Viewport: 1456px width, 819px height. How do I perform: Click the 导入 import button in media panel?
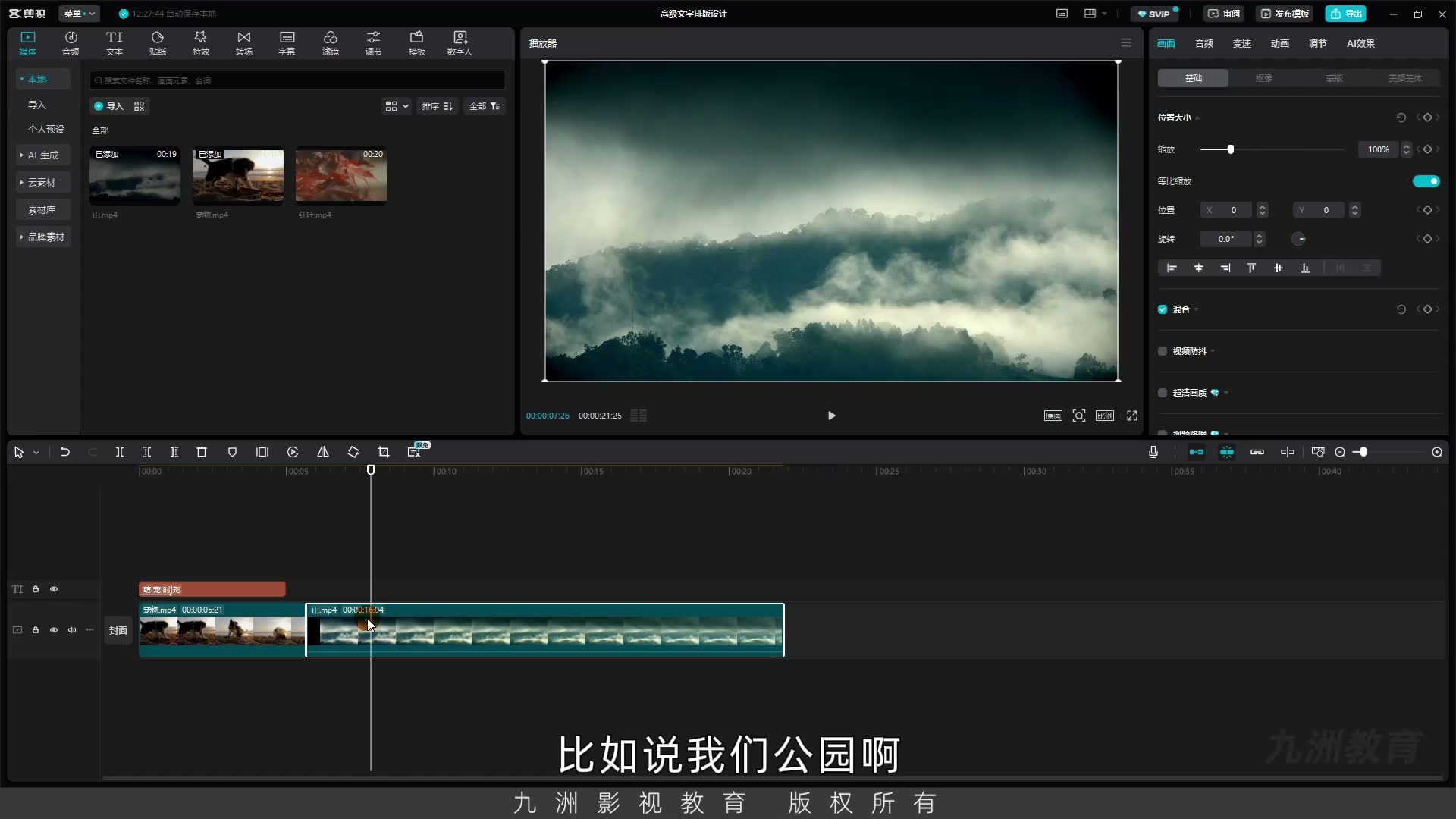point(108,106)
